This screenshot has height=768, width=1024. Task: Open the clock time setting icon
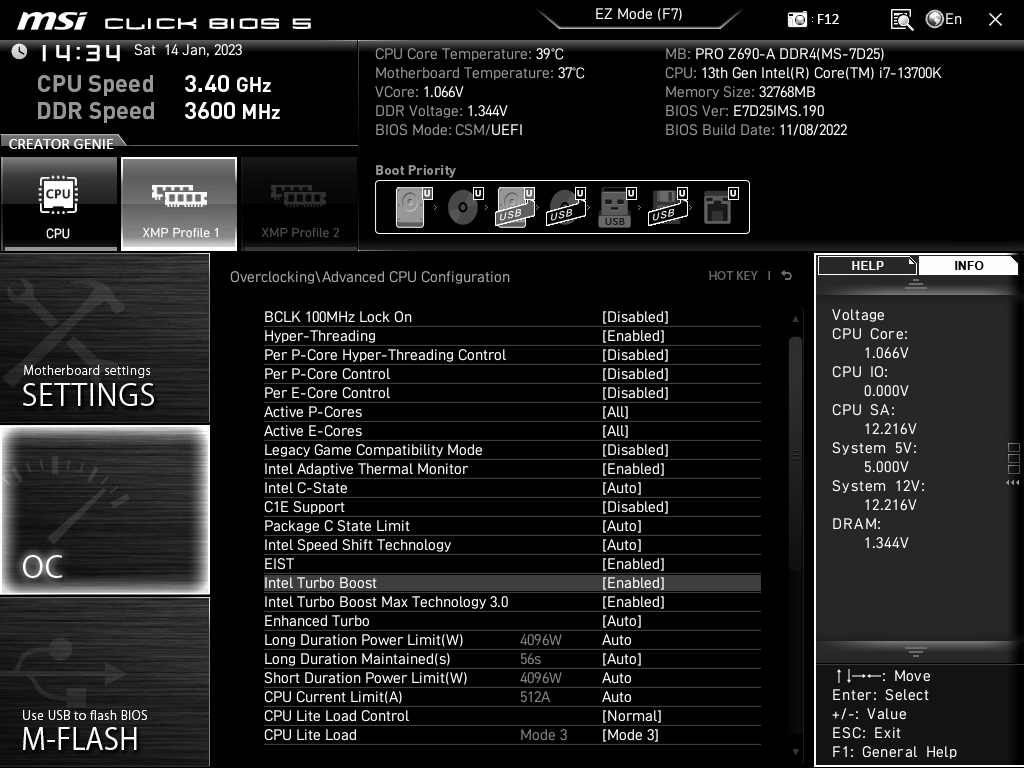[19, 51]
